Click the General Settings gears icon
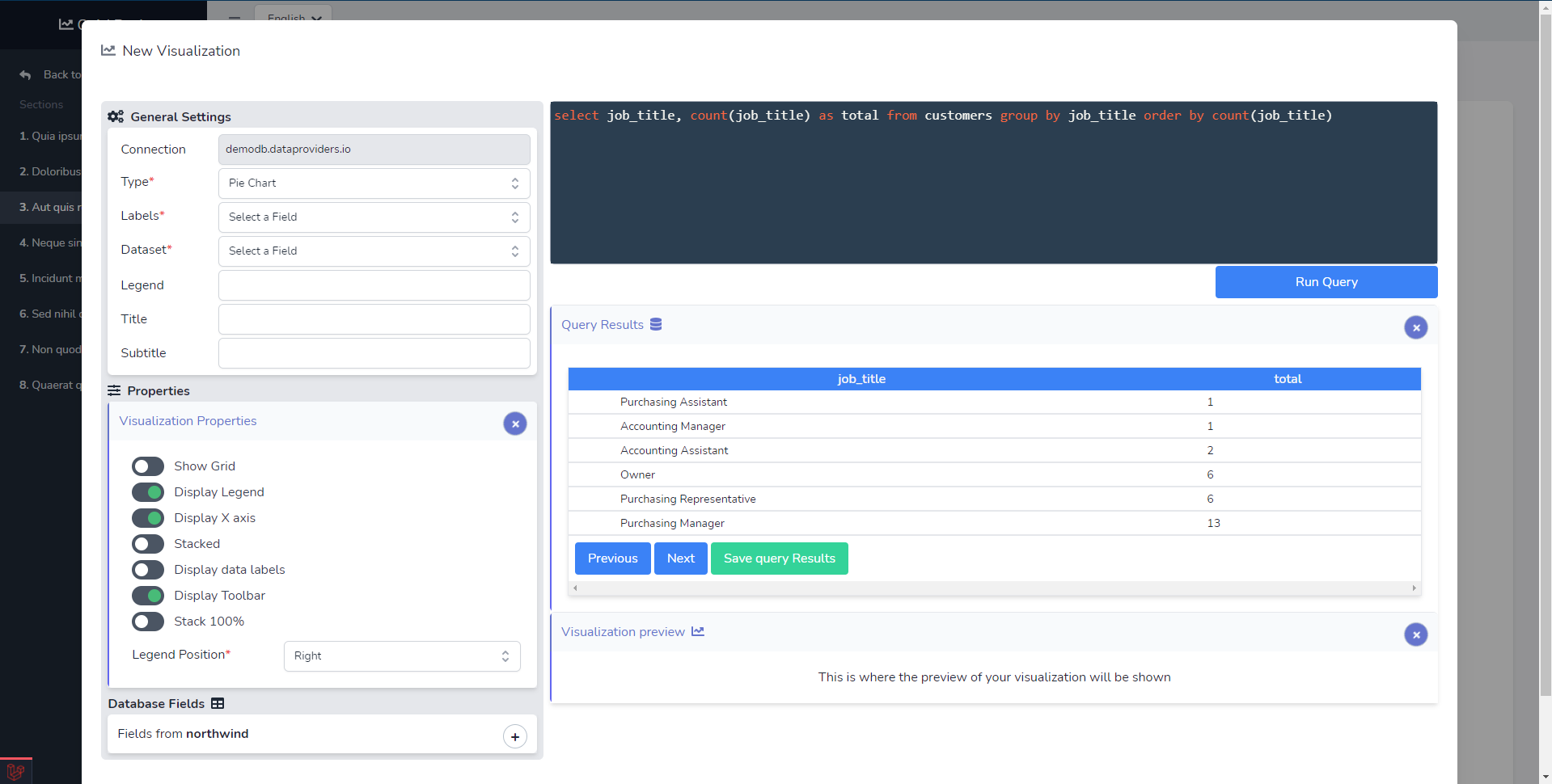 pos(116,116)
